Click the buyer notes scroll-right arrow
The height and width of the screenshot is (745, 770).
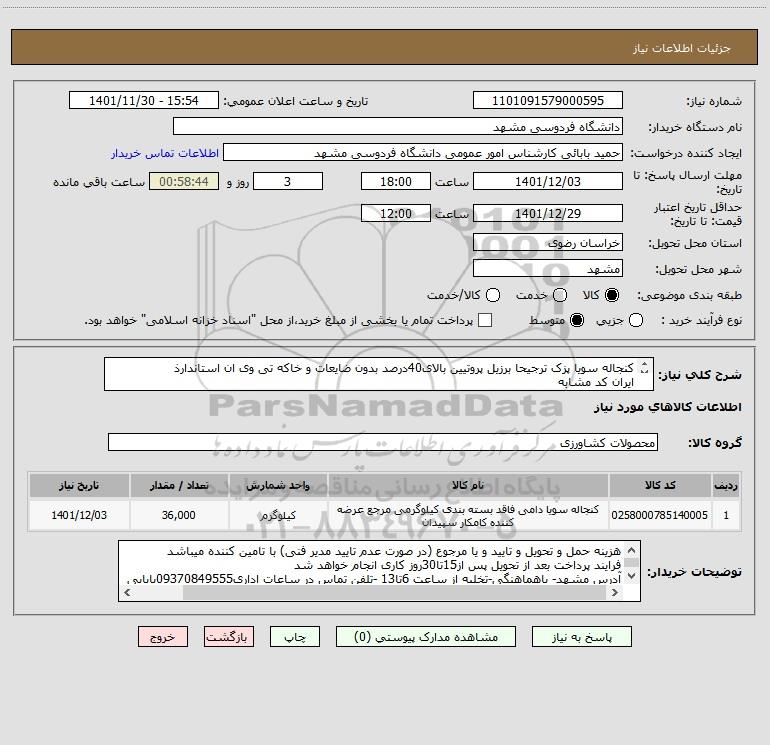pos(614,593)
